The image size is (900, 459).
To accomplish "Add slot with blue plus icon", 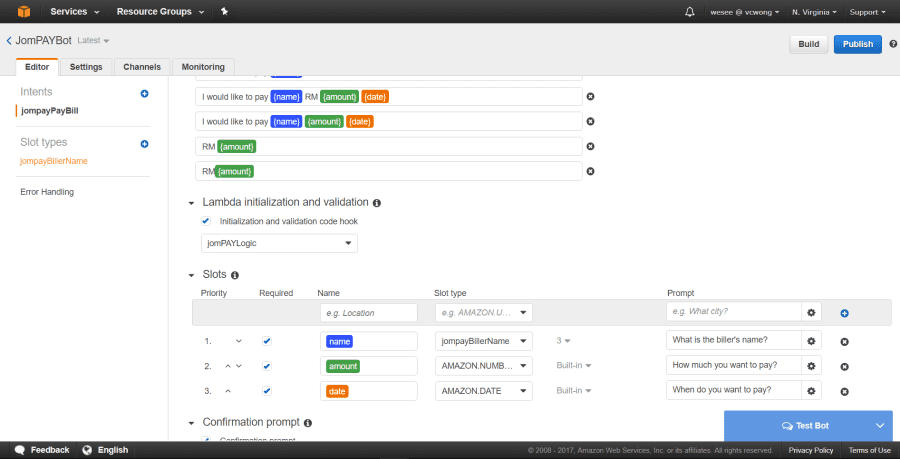I will [x=844, y=313].
